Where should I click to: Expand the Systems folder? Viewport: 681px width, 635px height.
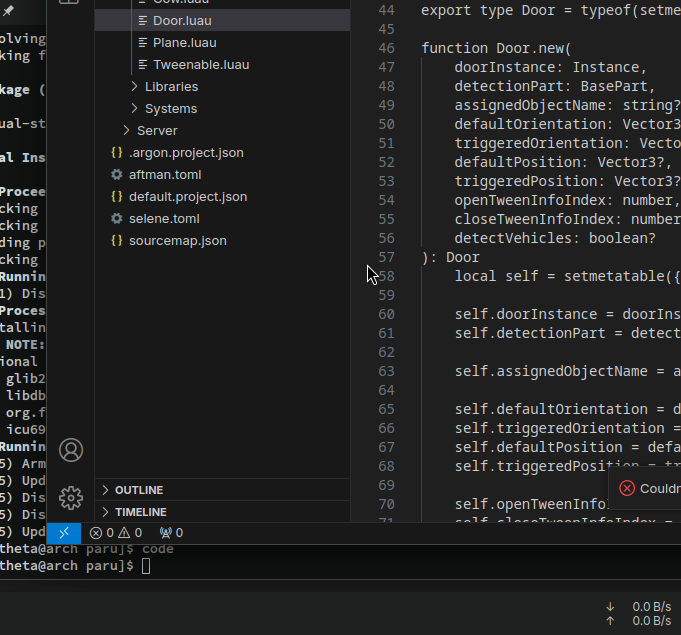point(222,109)
